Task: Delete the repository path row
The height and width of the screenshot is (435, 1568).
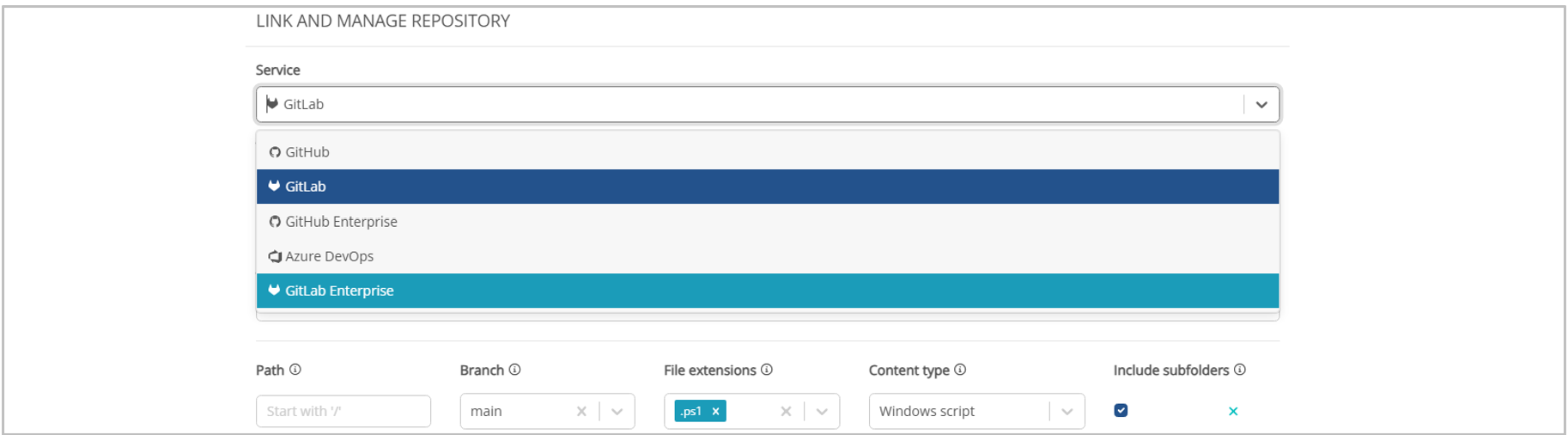Action: [1233, 411]
